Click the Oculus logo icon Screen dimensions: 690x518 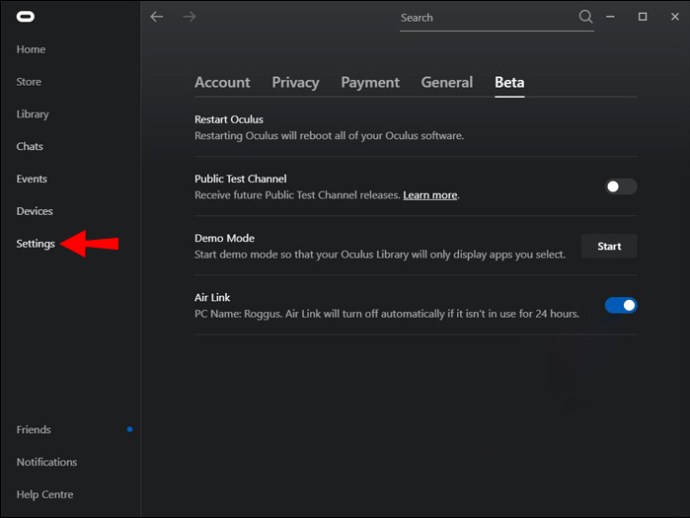26,17
